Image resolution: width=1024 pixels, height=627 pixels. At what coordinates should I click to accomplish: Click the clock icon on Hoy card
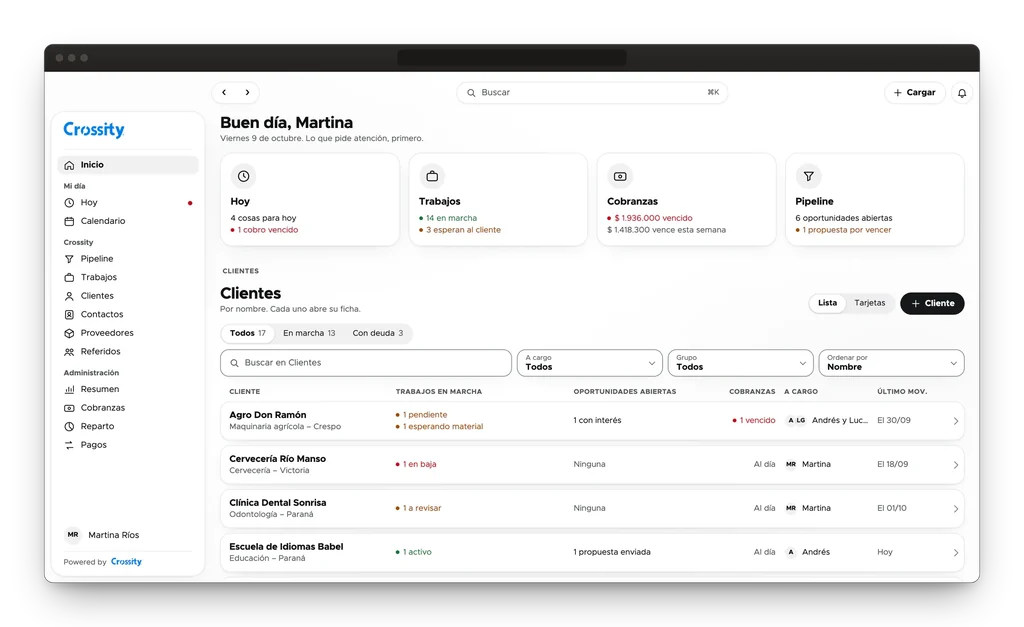click(x=244, y=176)
